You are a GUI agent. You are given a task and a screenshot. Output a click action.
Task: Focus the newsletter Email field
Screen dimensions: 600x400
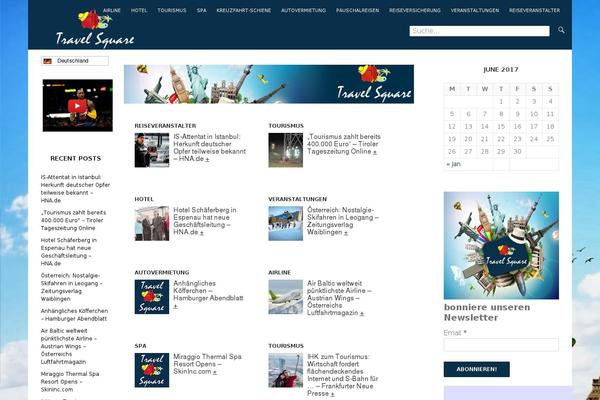tap(501, 344)
